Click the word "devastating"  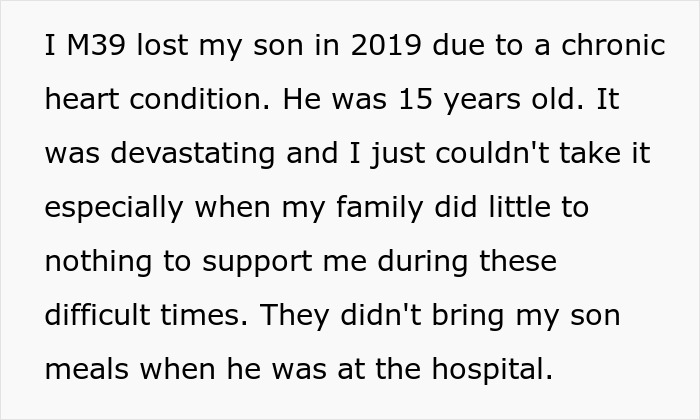tap(193, 155)
